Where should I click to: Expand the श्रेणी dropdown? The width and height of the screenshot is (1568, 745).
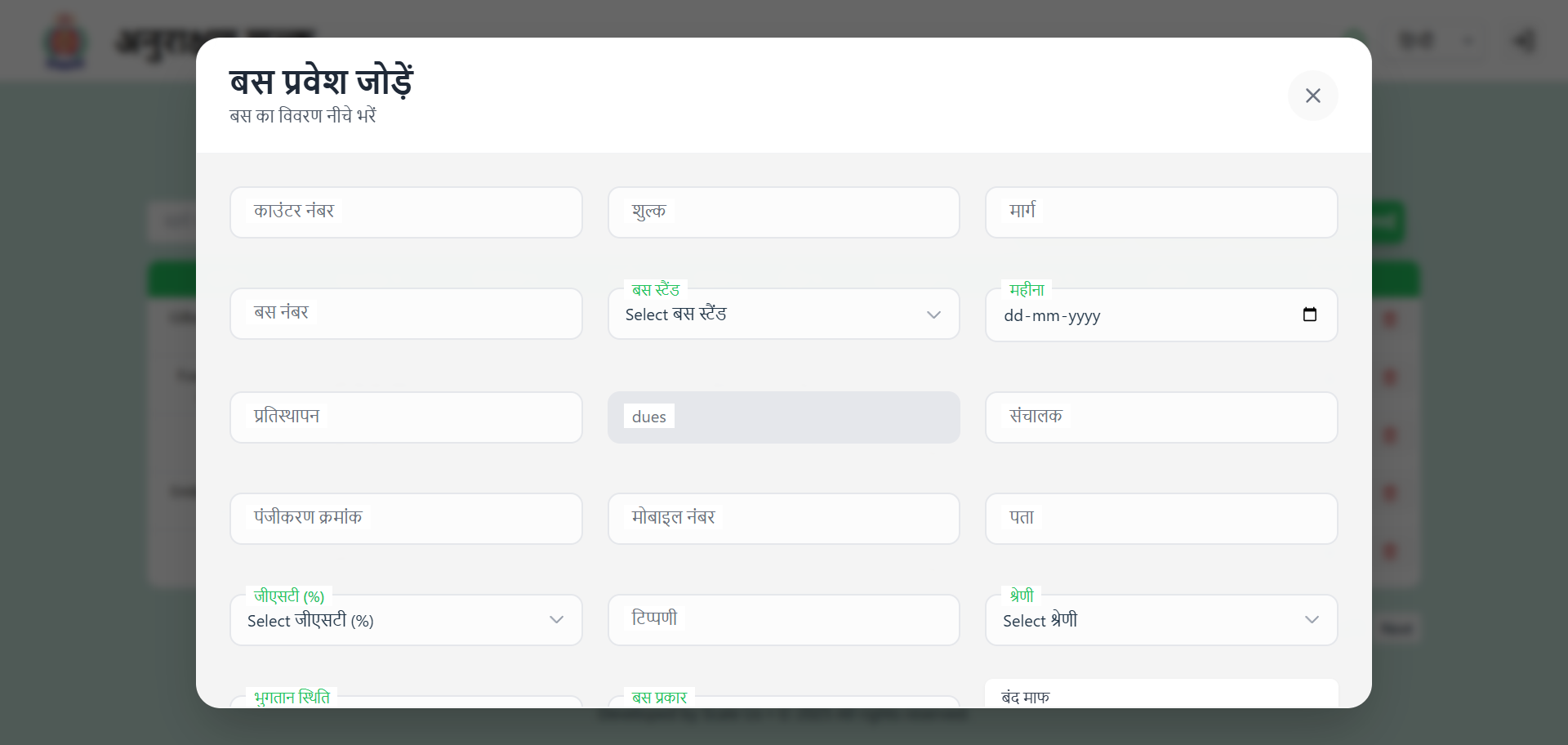click(1160, 620)
